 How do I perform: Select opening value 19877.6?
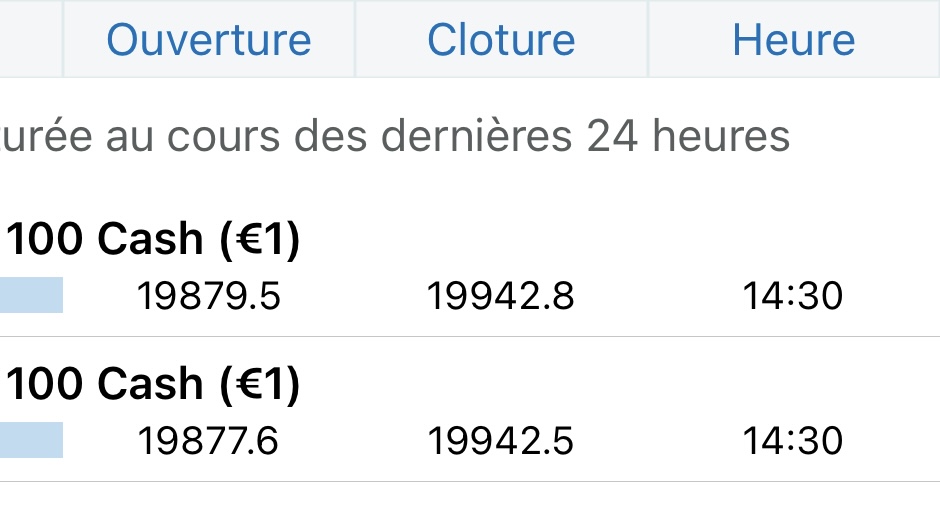tap(209, 440)
